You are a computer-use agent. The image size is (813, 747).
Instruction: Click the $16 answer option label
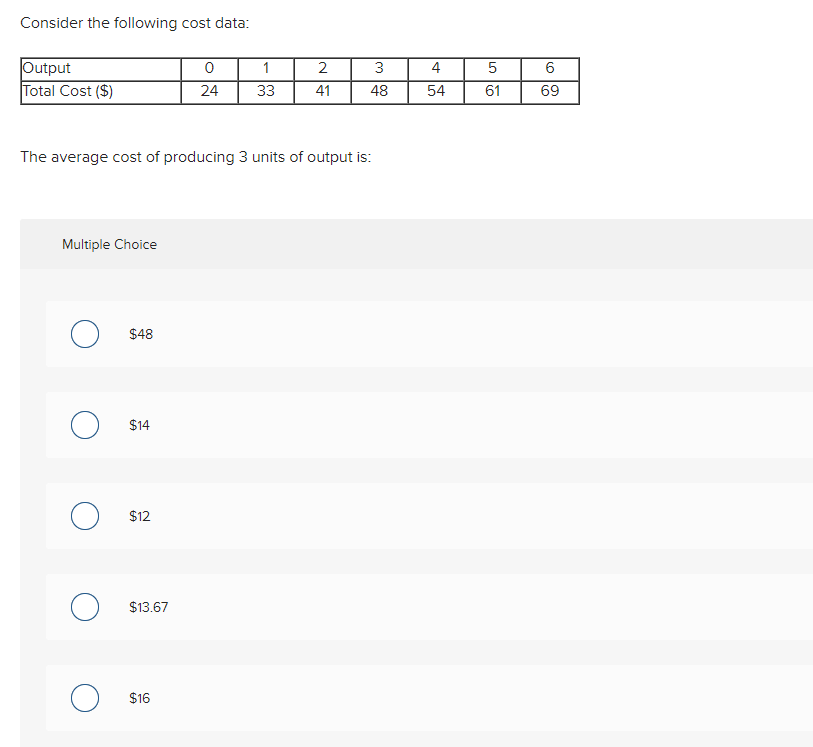[139, 698]
